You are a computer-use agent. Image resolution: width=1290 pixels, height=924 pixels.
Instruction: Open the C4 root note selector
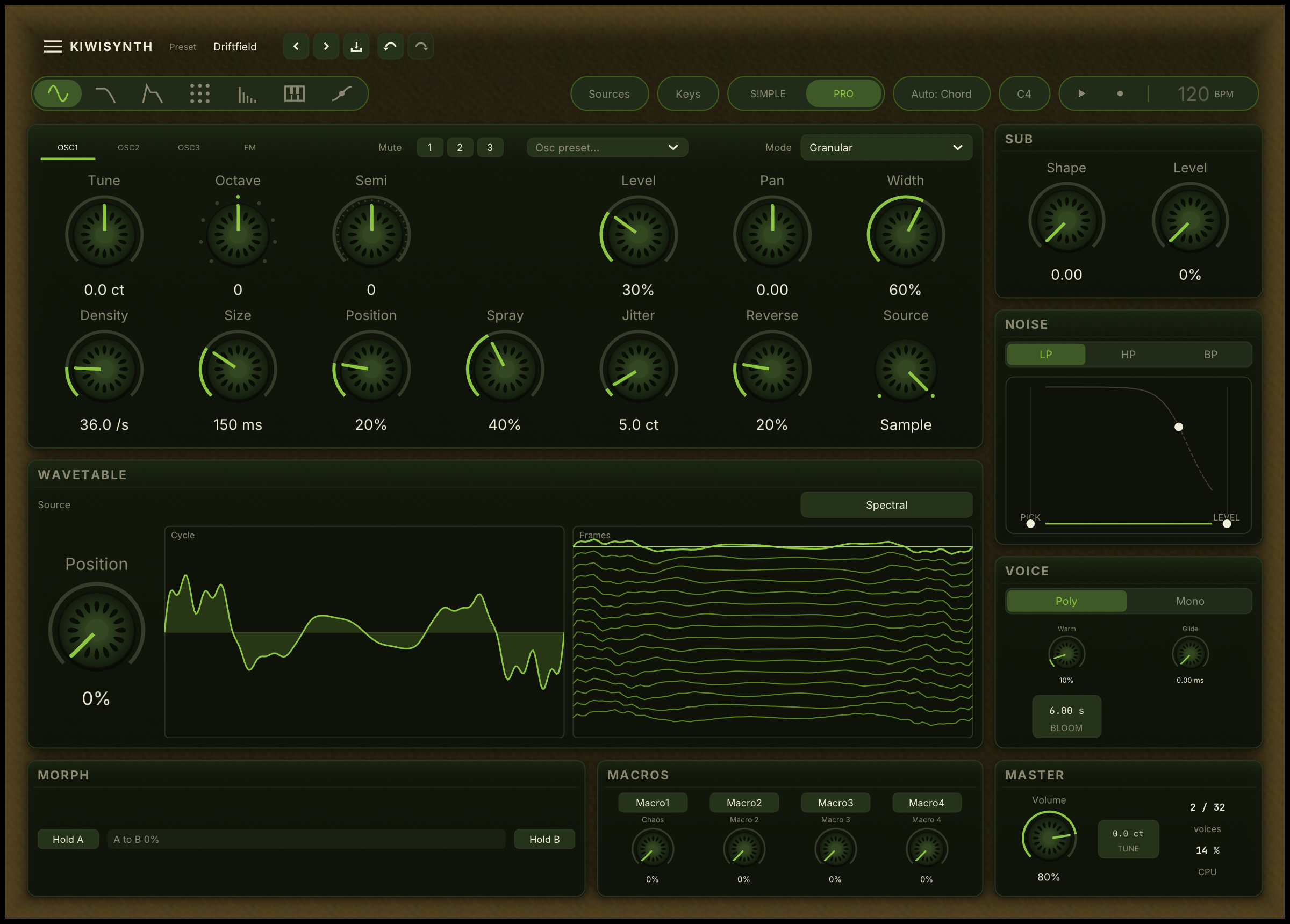point(1024,94)
